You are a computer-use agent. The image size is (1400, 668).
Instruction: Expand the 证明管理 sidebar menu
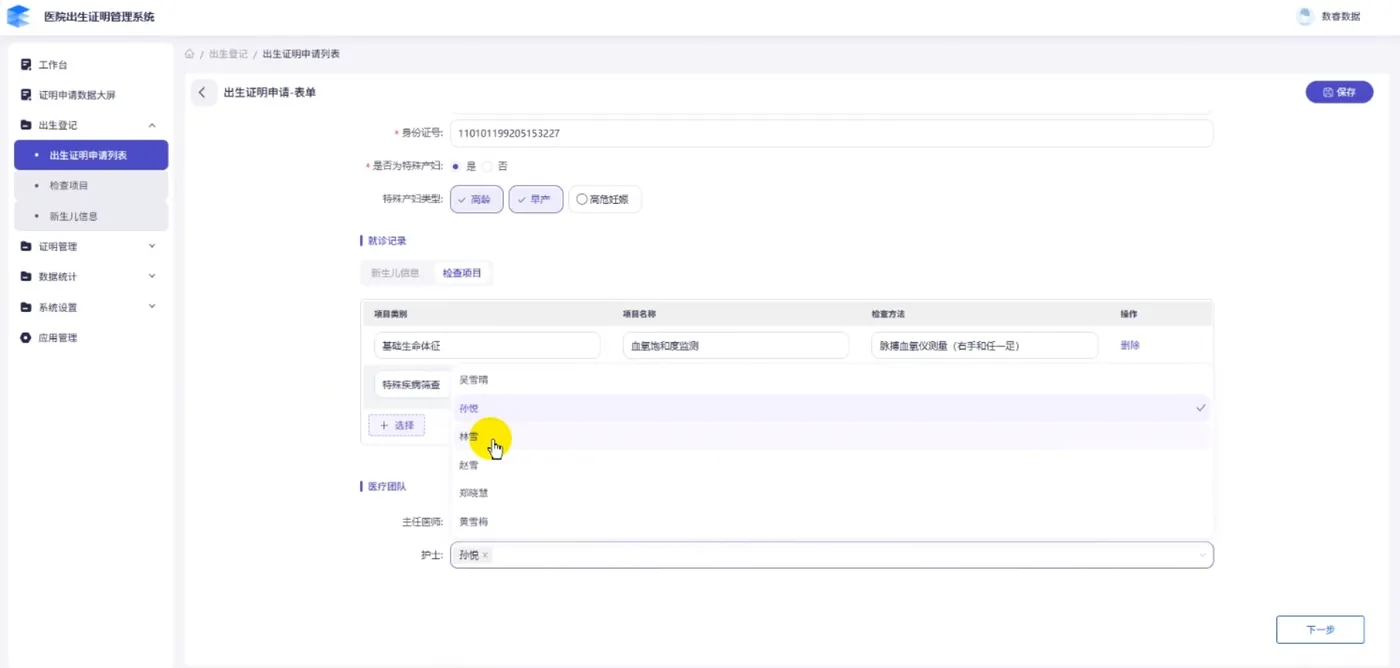pos(152,246)
